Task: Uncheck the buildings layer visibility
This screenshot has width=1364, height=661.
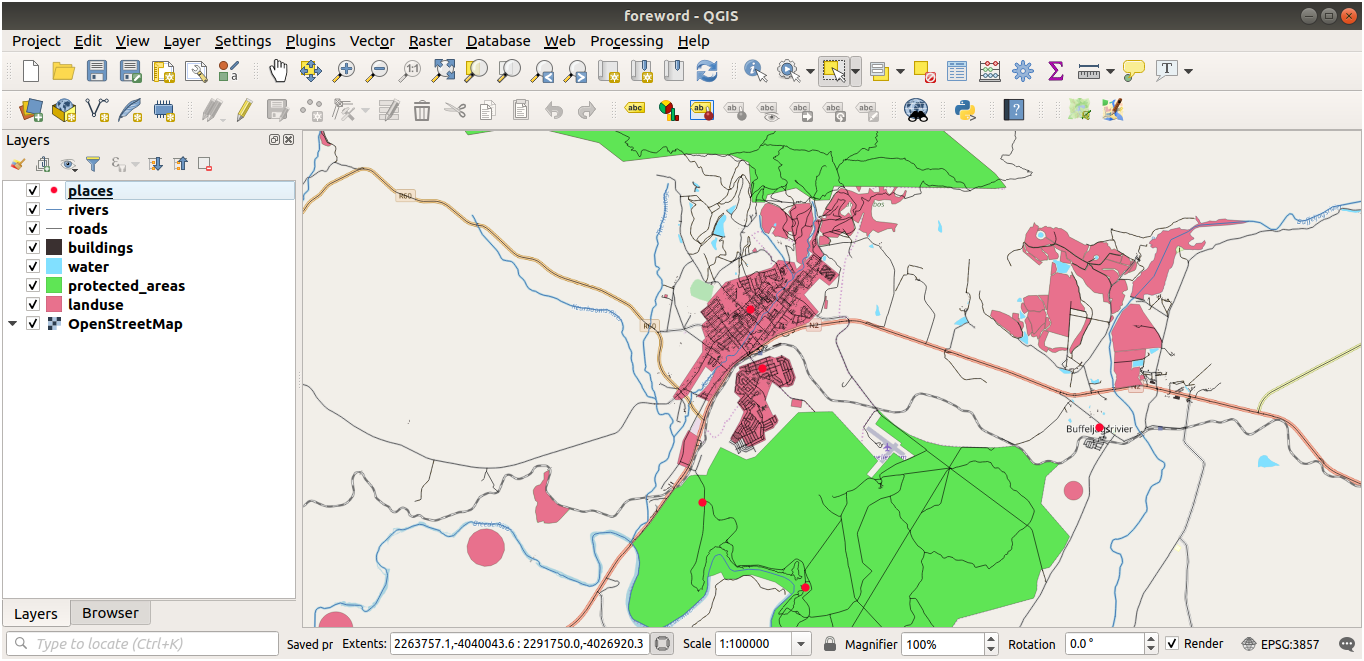Action: 33,248
